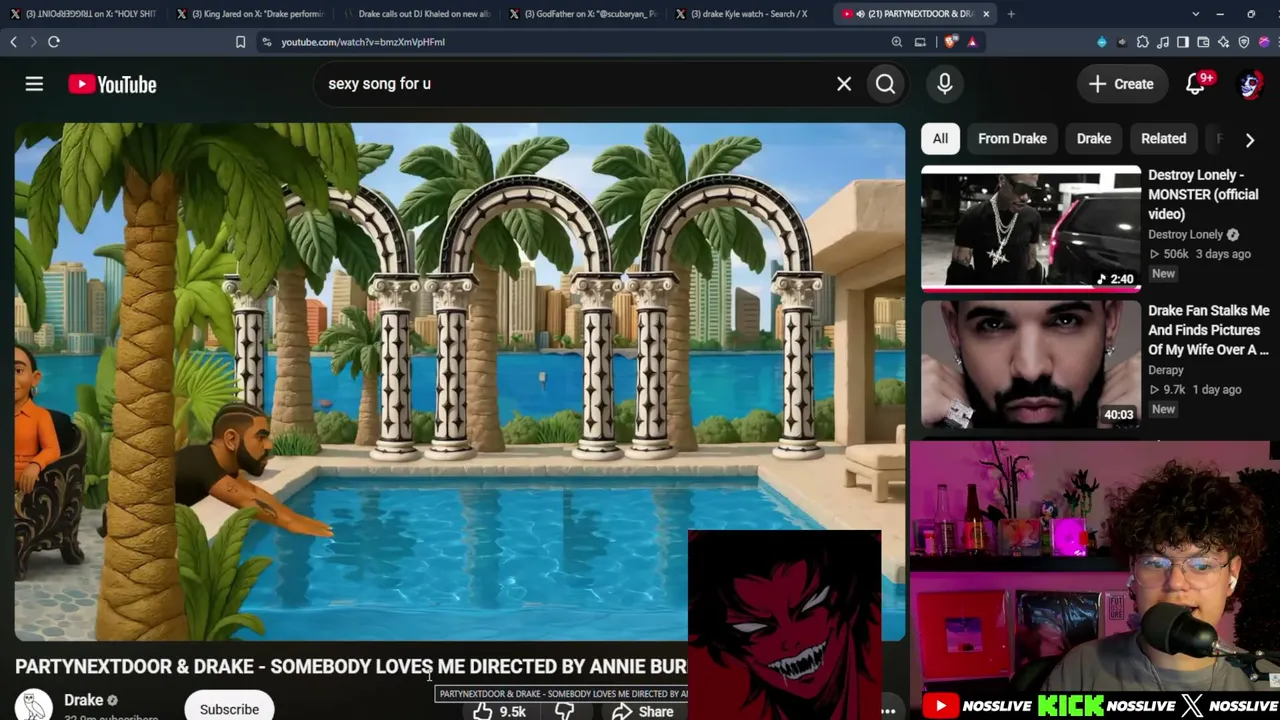Toggle the browser sidebar panel
This screenshot has height=720, width=1280.
1183,42
